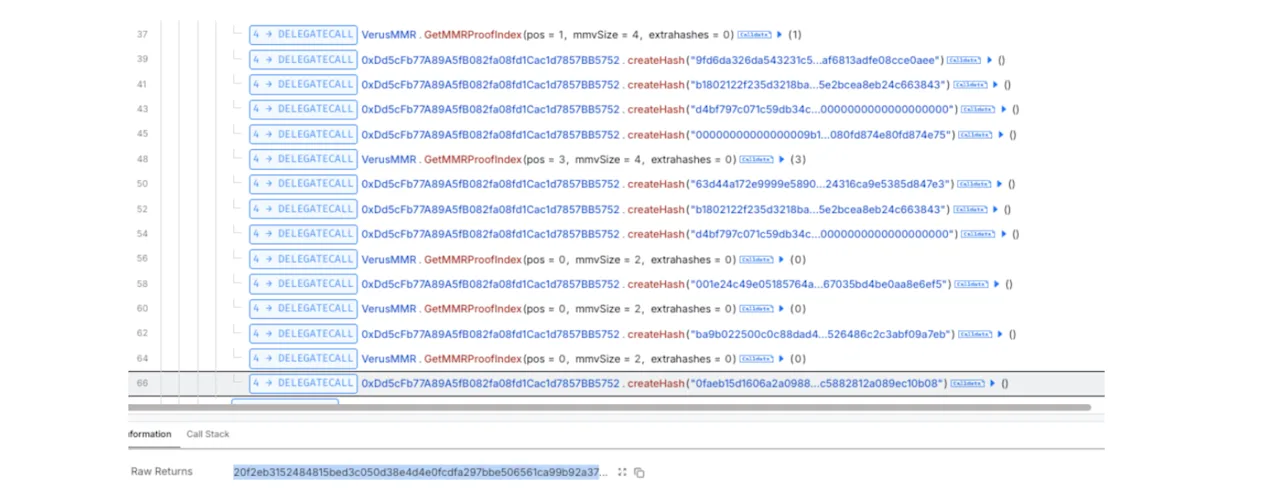This screenshot has width=1280, height=493.
Task: Click createHash function on line 58
Action: [x=656, y=284]
